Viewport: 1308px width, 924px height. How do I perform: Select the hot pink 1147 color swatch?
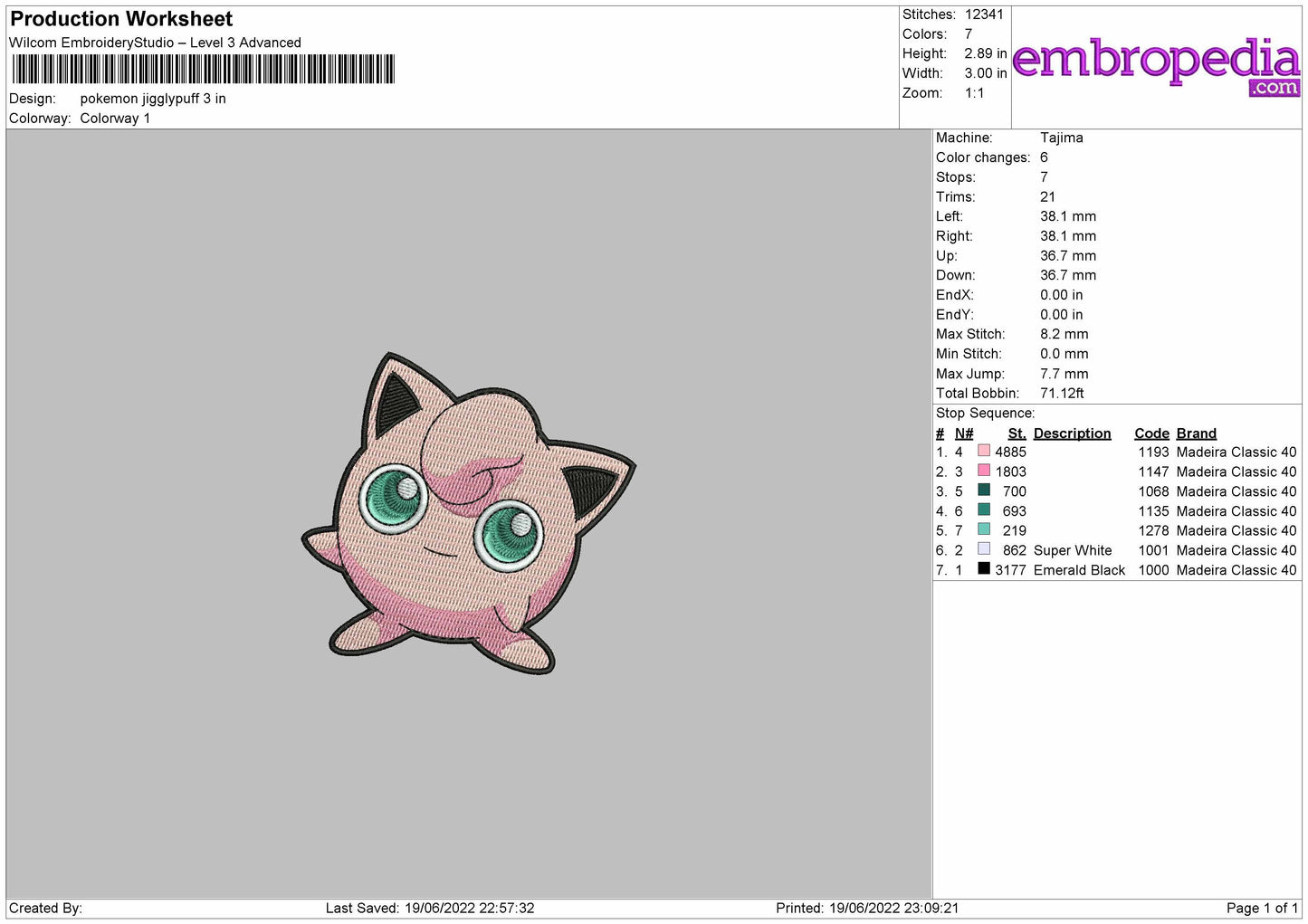(x=984, y=471)
